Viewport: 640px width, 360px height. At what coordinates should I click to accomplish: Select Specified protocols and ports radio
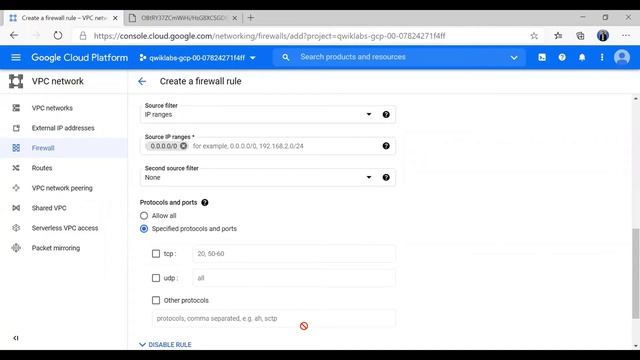click(144, 229)
